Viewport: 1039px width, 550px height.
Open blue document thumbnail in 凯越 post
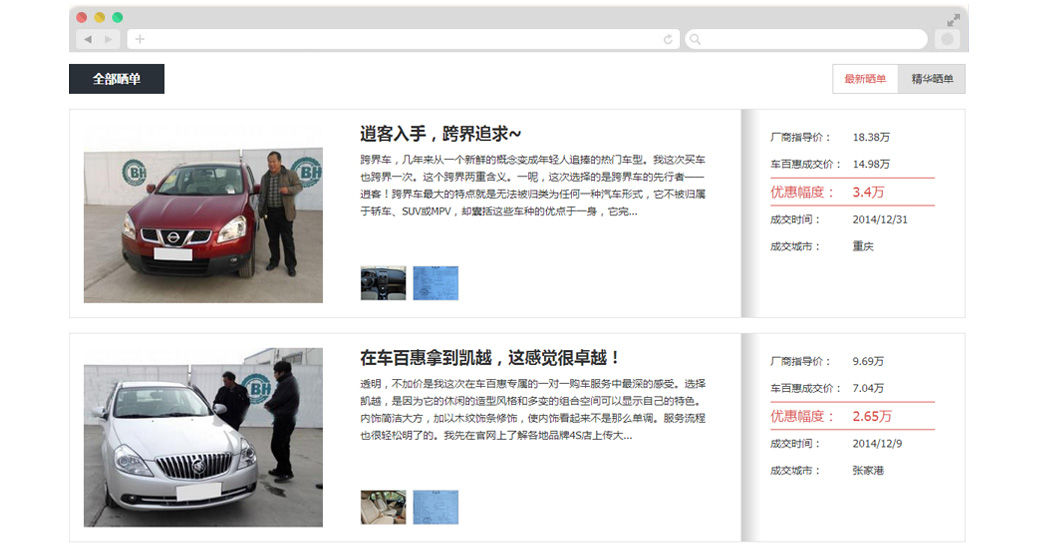(x=435, y=508)
